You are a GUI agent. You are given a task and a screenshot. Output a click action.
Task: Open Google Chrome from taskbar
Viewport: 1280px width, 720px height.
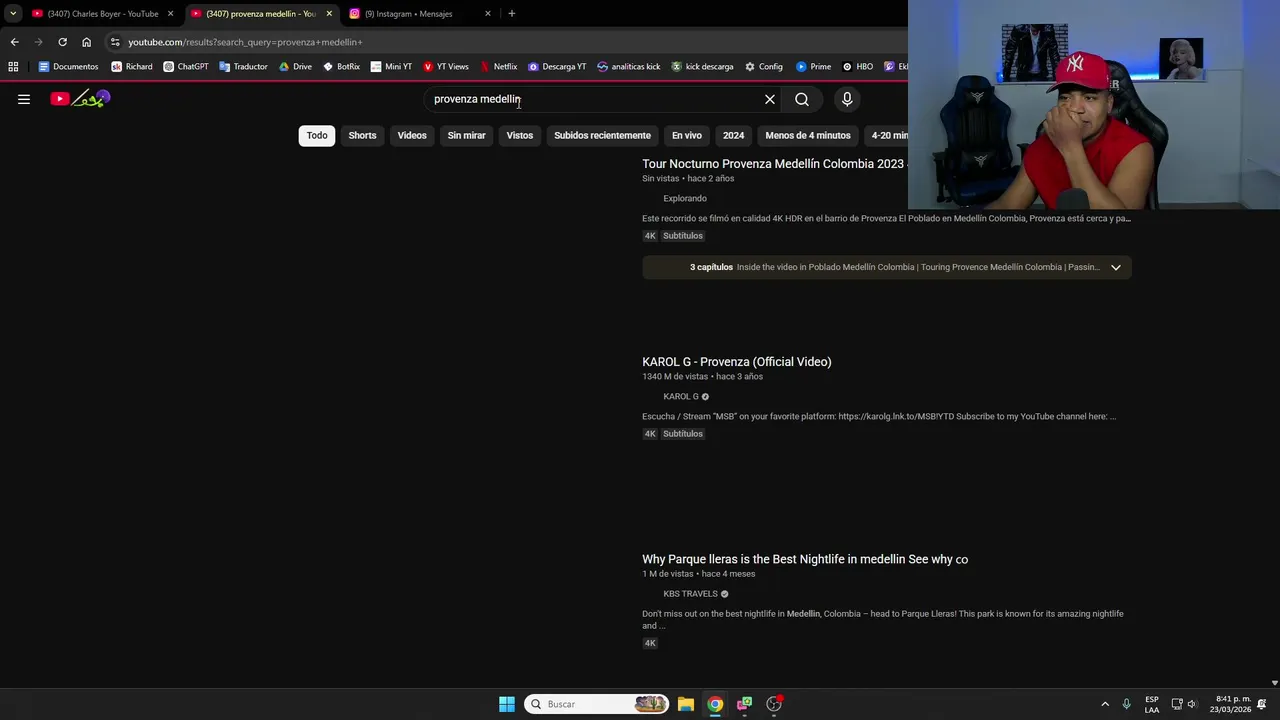coord(715,704)
